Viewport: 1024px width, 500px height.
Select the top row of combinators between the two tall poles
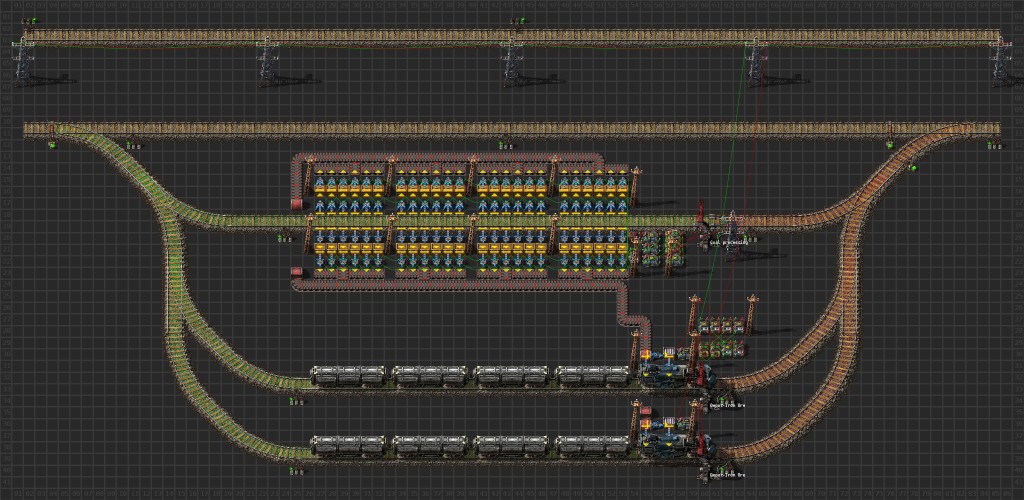point(720,324)
